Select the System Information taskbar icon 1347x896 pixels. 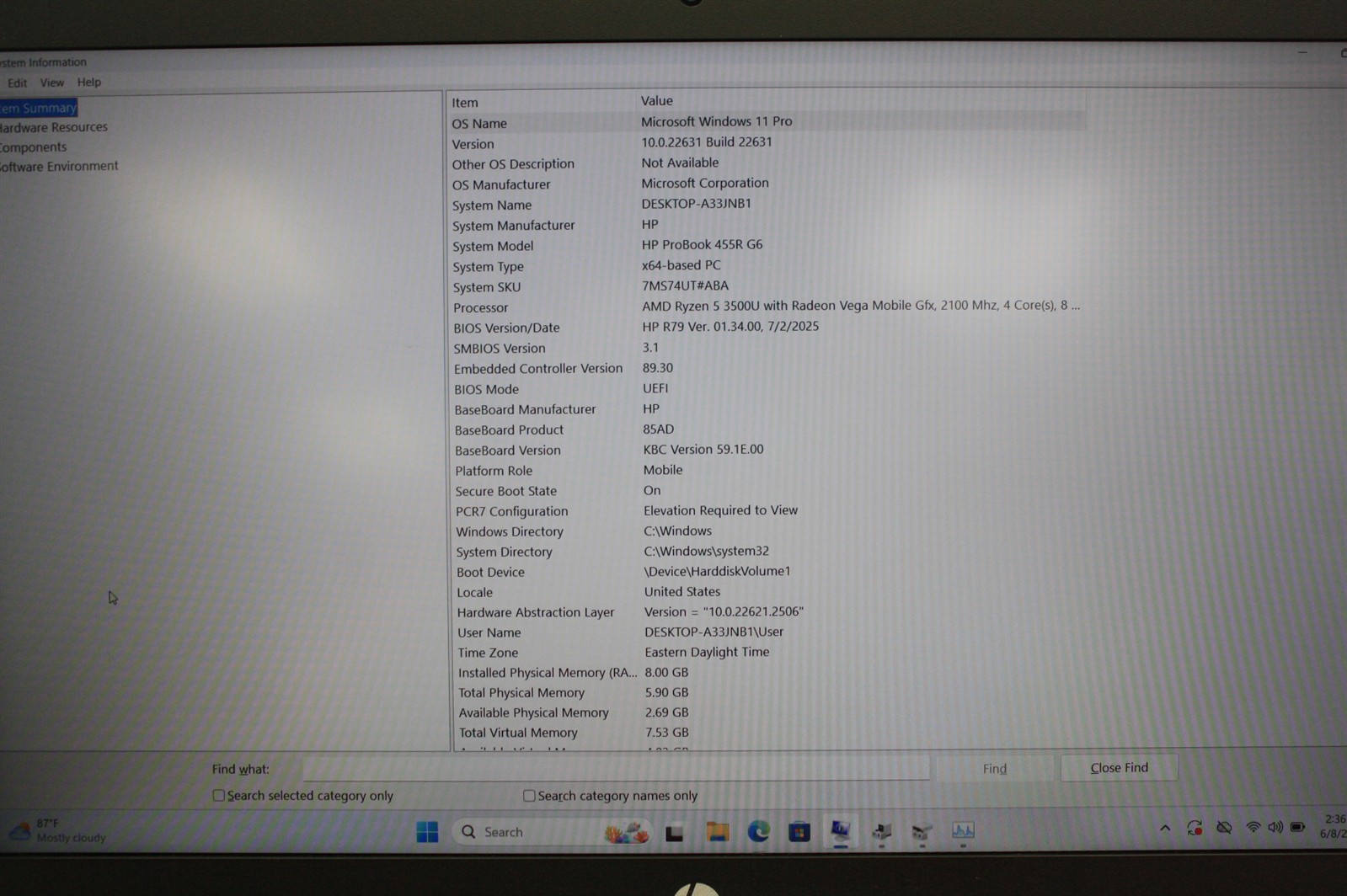point(840,831)
